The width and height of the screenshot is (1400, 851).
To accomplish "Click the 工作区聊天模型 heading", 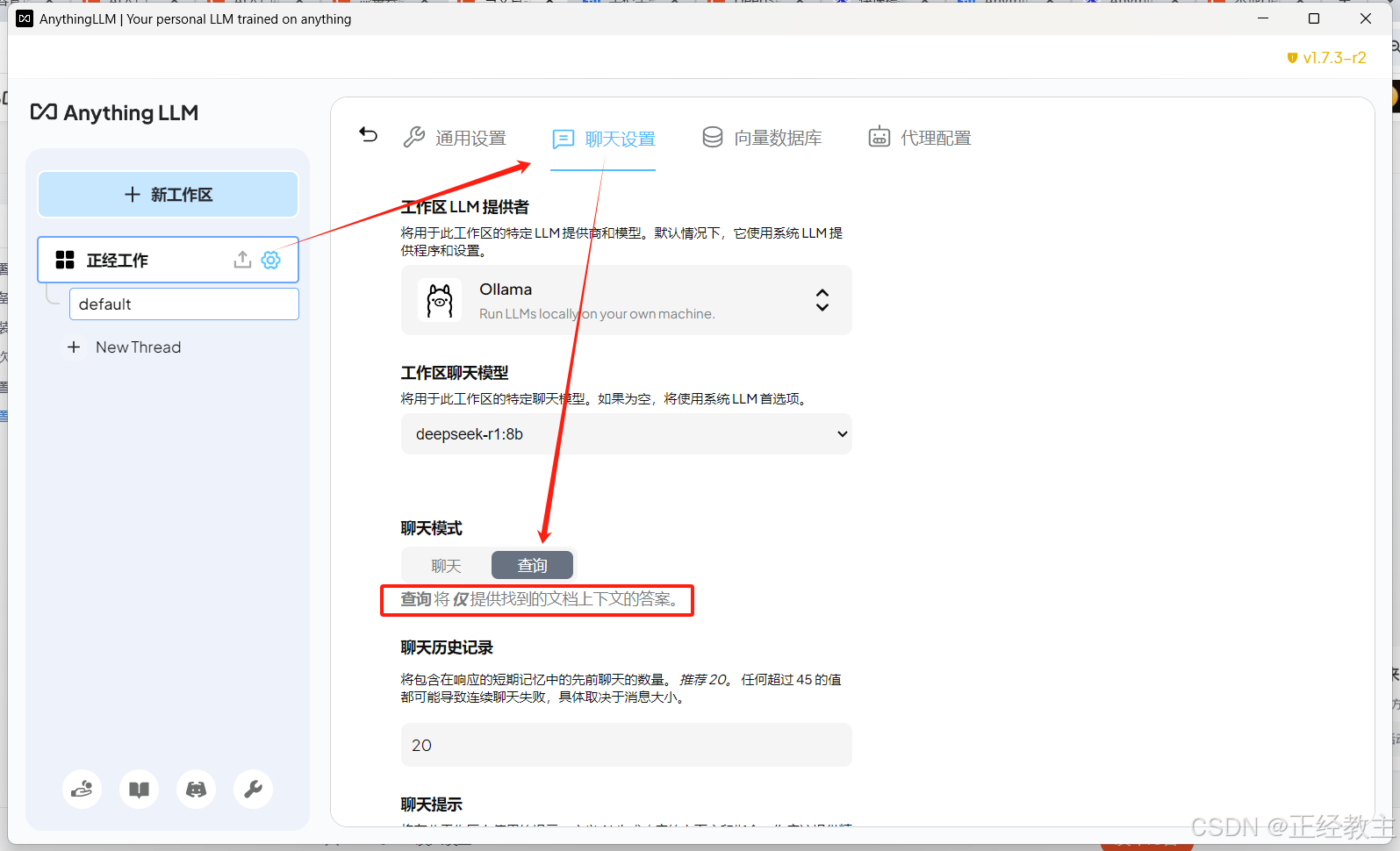I will (455, 373).
